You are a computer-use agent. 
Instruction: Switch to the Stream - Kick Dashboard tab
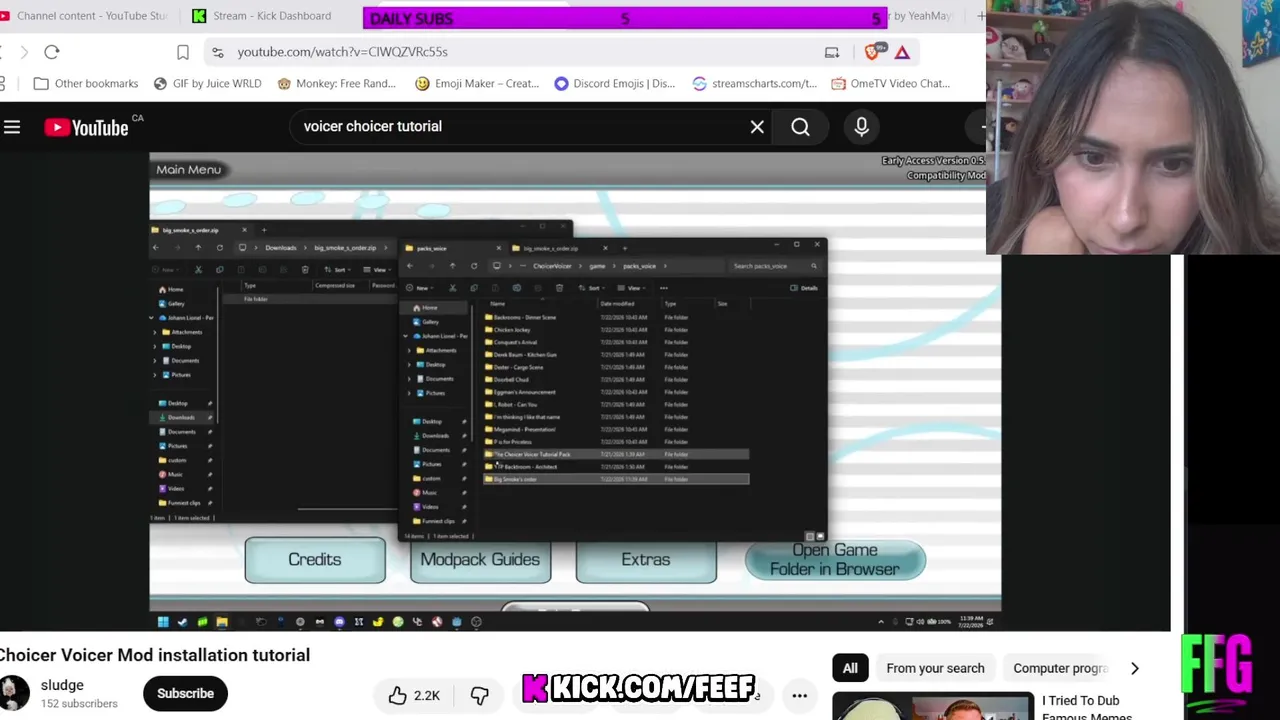(262, 16)
